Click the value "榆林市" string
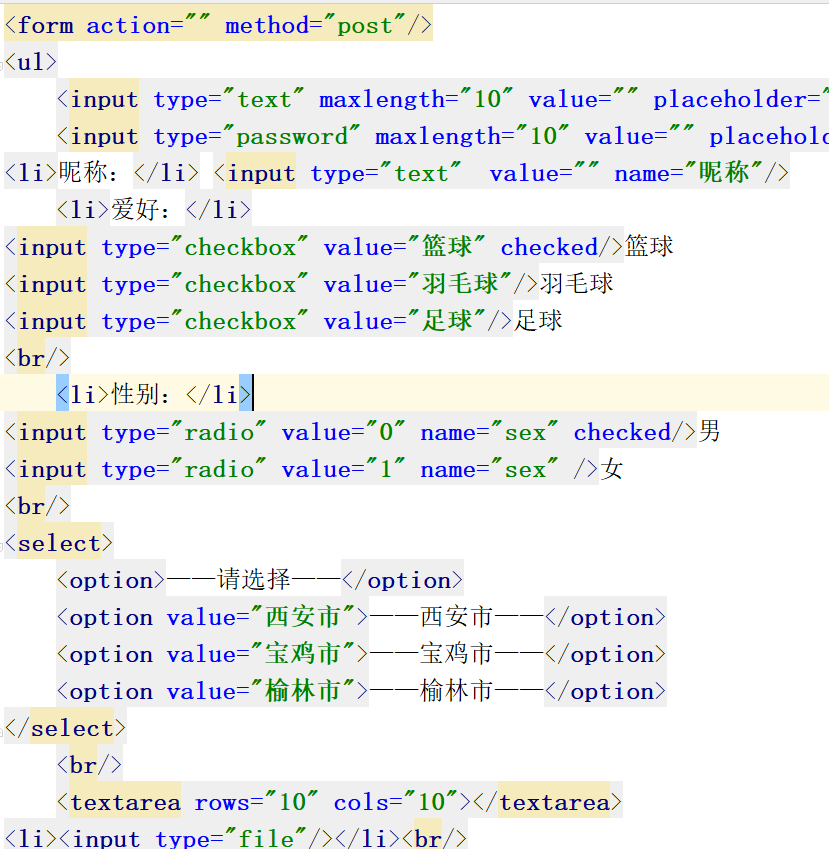 [303, 691]
